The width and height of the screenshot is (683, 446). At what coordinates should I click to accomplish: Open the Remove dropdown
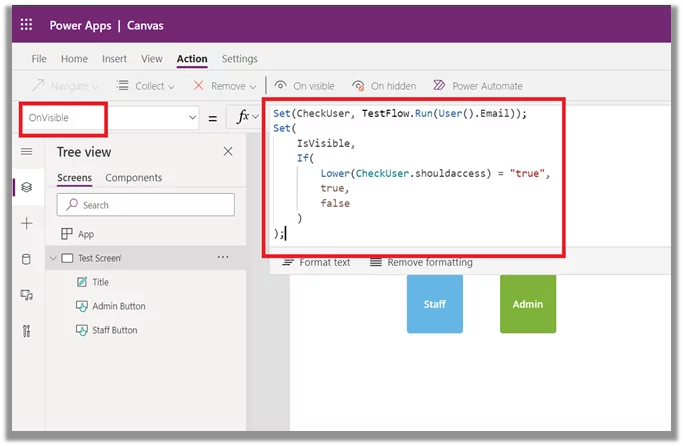(x=225, y=86)
